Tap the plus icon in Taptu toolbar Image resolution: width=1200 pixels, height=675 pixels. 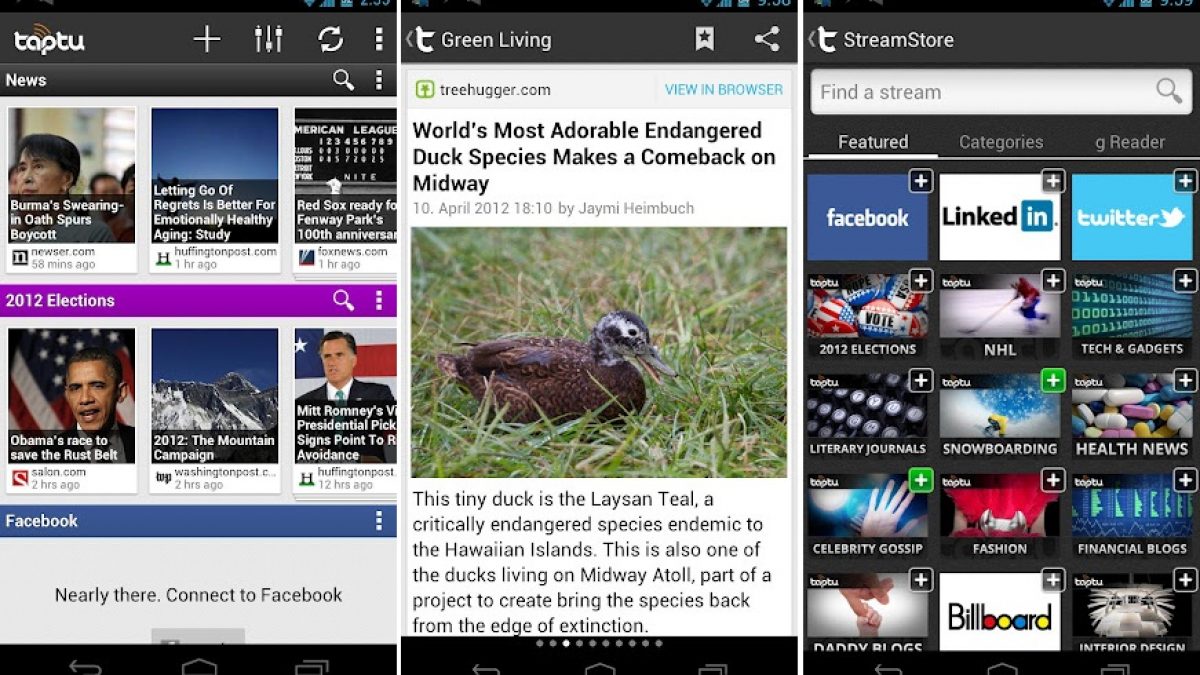(x=207, y=39)
